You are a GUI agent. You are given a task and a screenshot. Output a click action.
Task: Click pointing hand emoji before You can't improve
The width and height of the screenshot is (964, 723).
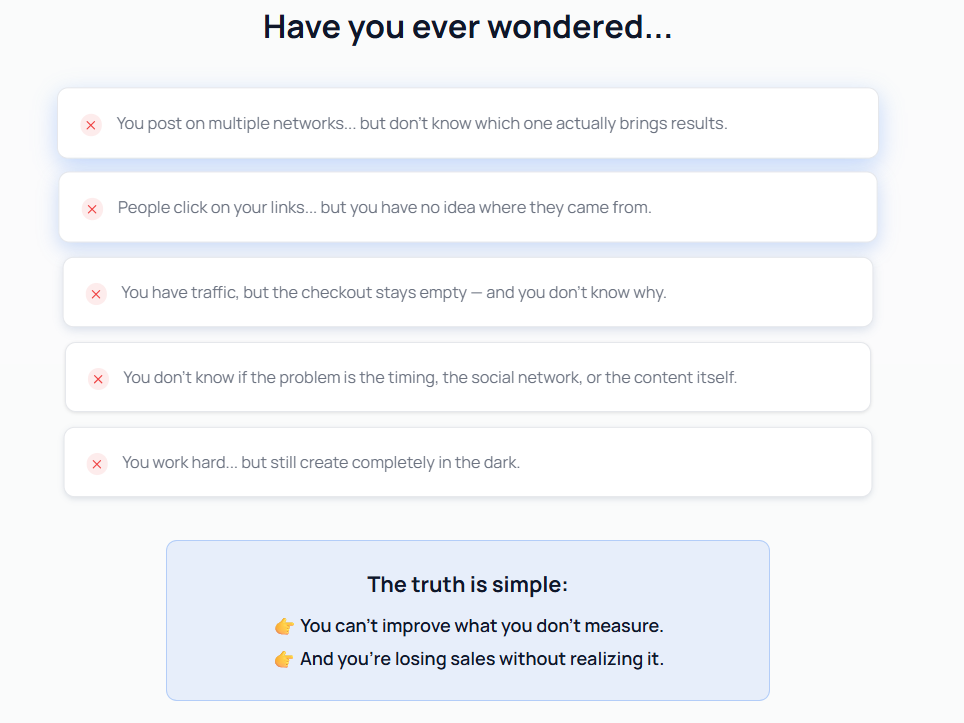click(x=284, y=626)
